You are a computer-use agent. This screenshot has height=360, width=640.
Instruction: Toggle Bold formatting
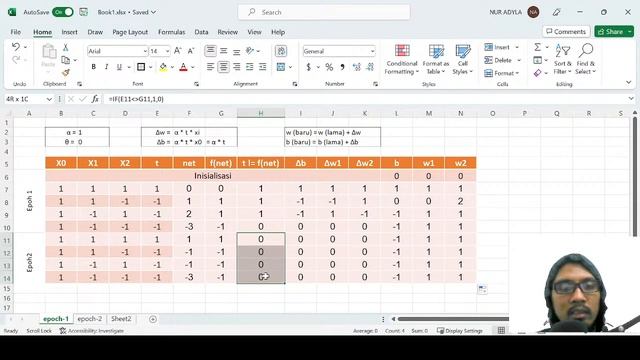pyautogui.click(x=93, y=67)
